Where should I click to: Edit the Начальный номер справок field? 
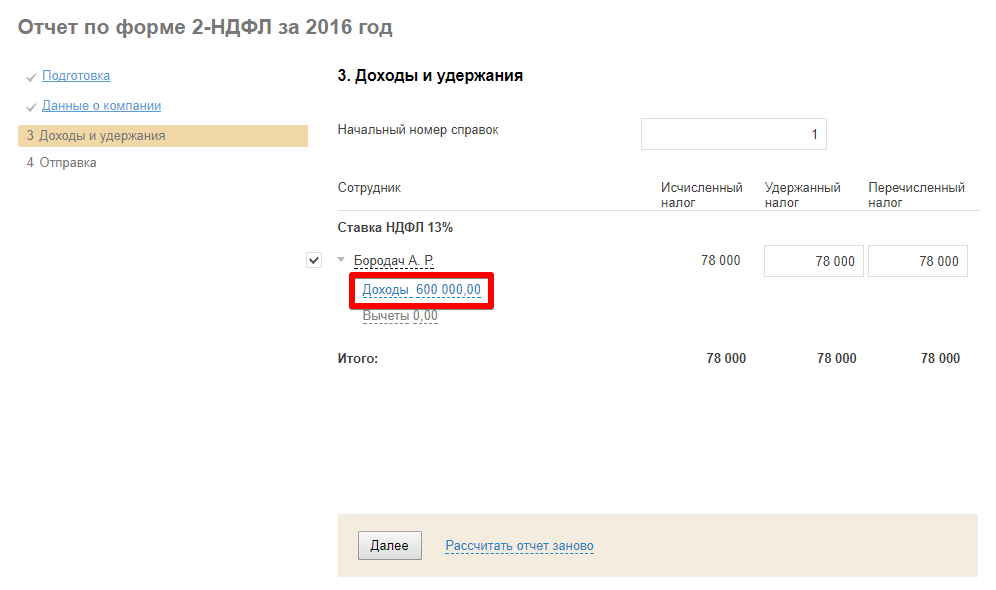pyautogui.click(x=733, y=134)
